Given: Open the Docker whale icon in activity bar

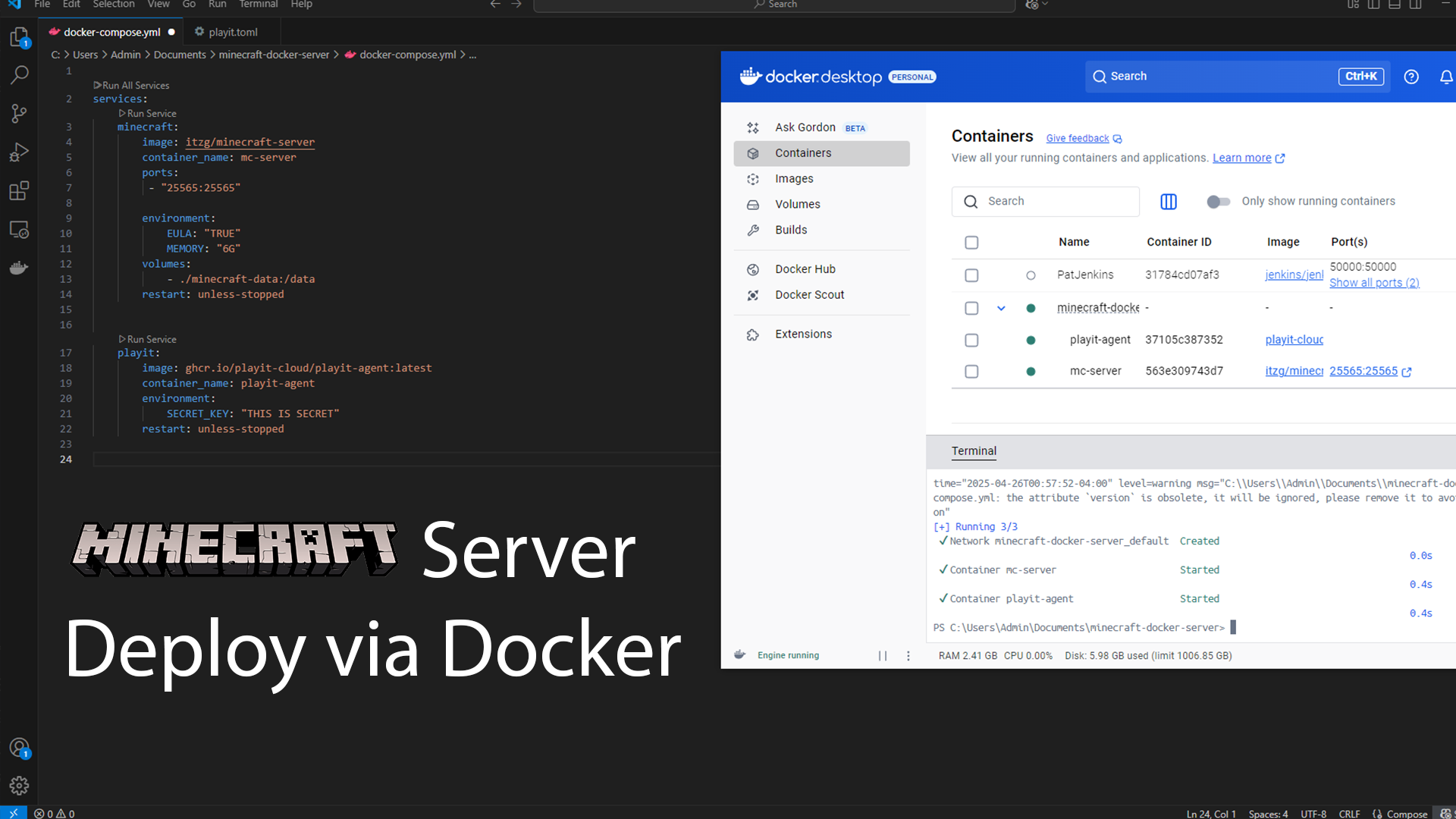Looking at the screenshot, I should tap(19, 268).
